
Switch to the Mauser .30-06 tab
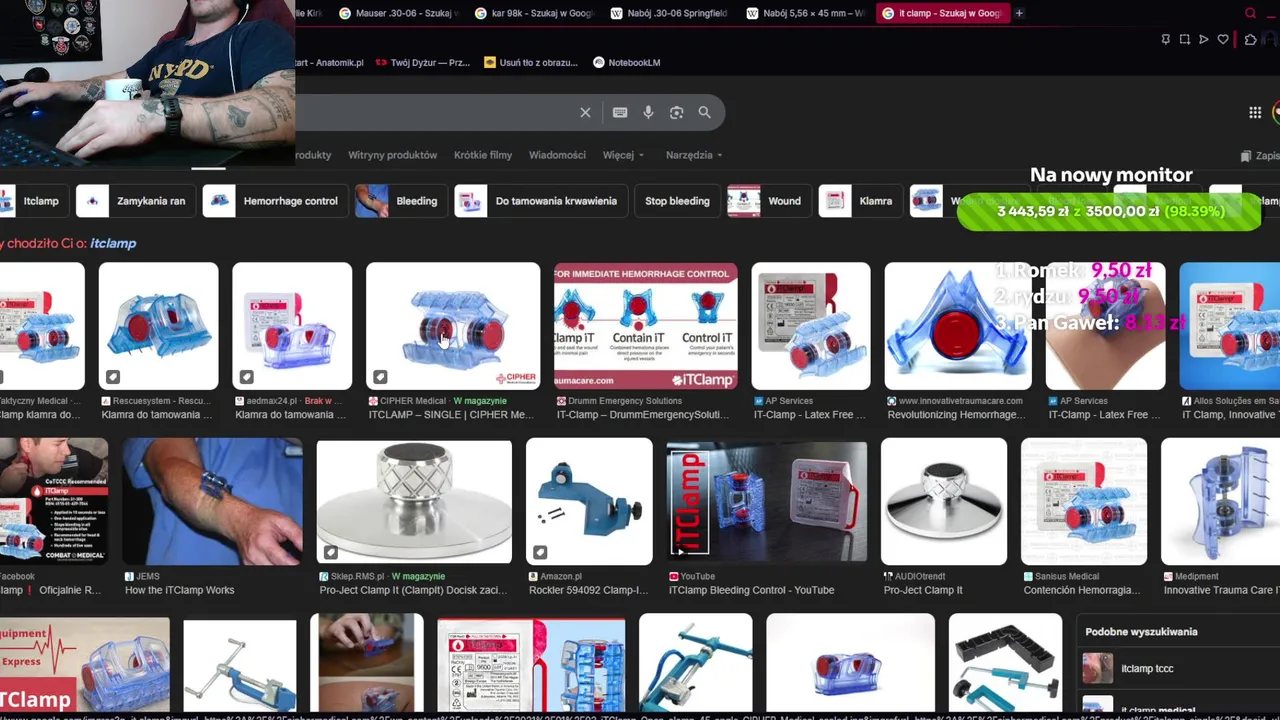click(x=398, y=13)
